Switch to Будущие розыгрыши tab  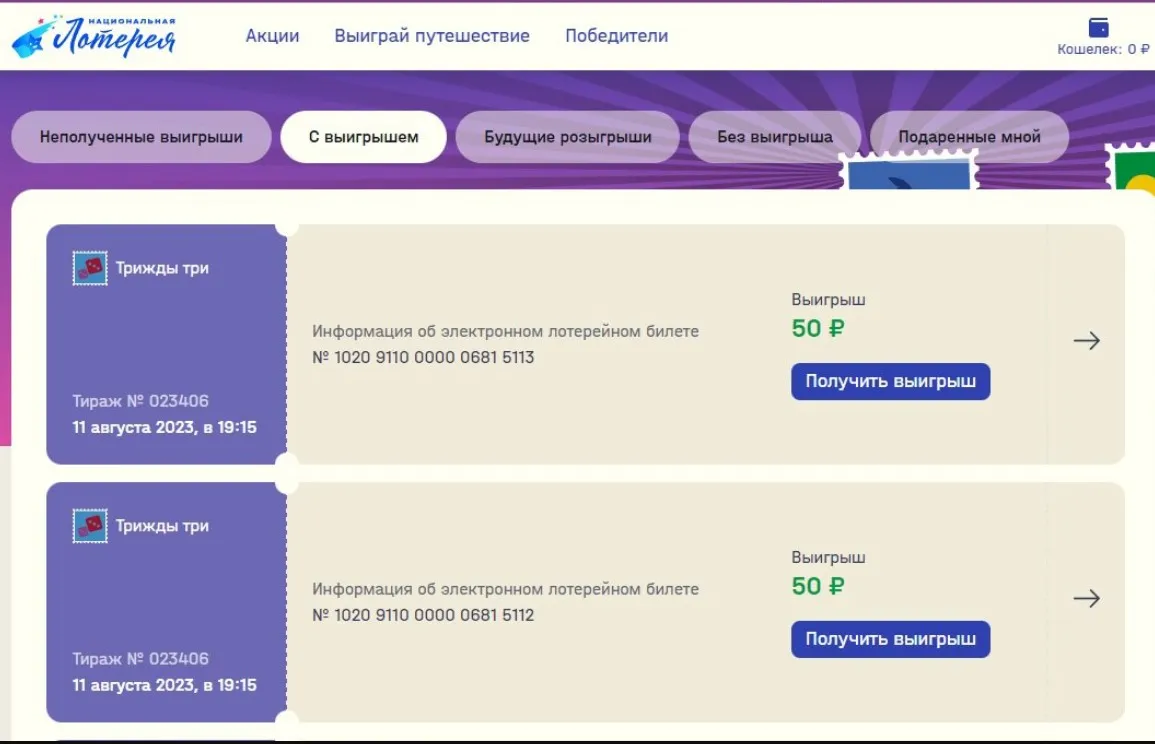[x=567, y=137]
